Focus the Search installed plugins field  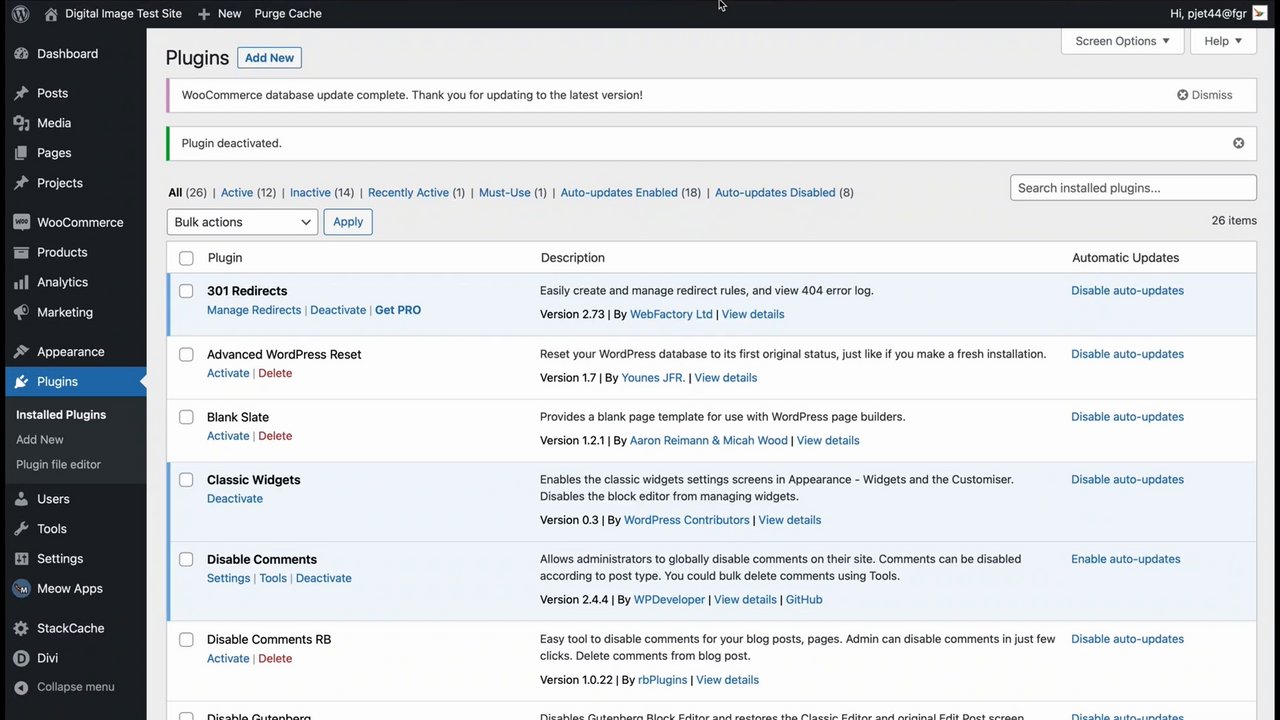[1133, 188]
